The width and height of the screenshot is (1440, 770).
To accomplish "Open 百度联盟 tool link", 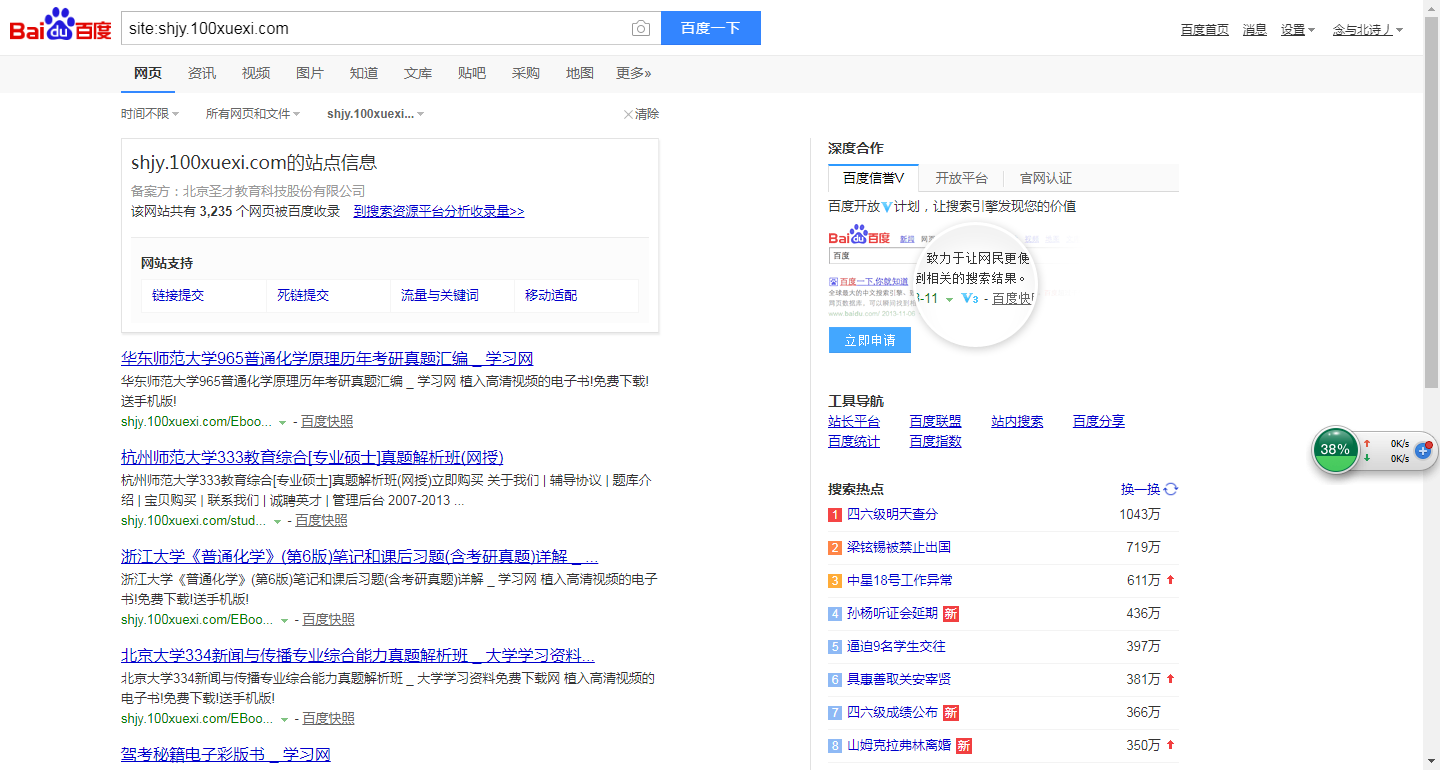I will (936, 422).
